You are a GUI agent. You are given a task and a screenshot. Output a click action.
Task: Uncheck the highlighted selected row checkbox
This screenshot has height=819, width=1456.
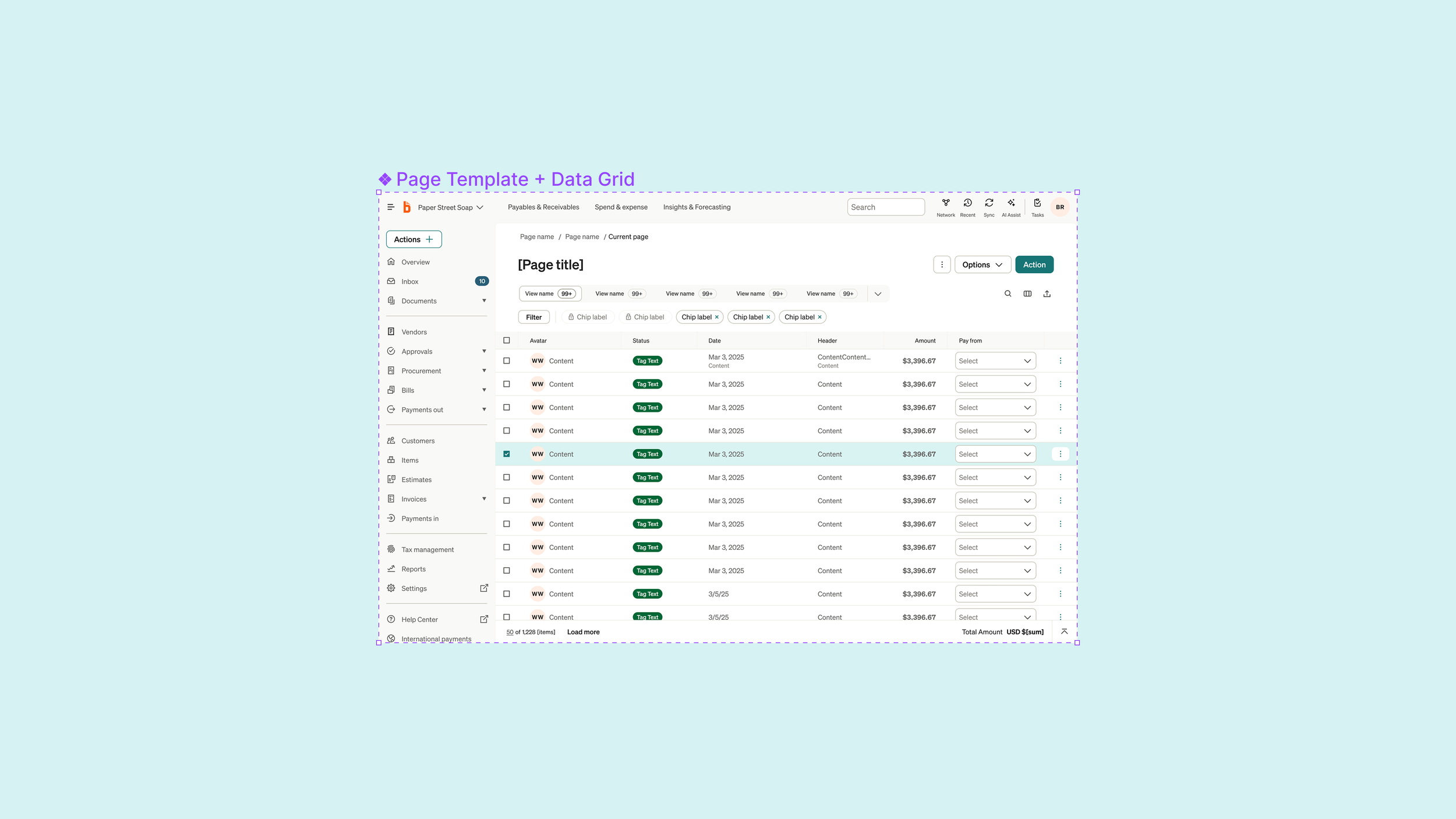pyautogui.click(x=507, y=454)
